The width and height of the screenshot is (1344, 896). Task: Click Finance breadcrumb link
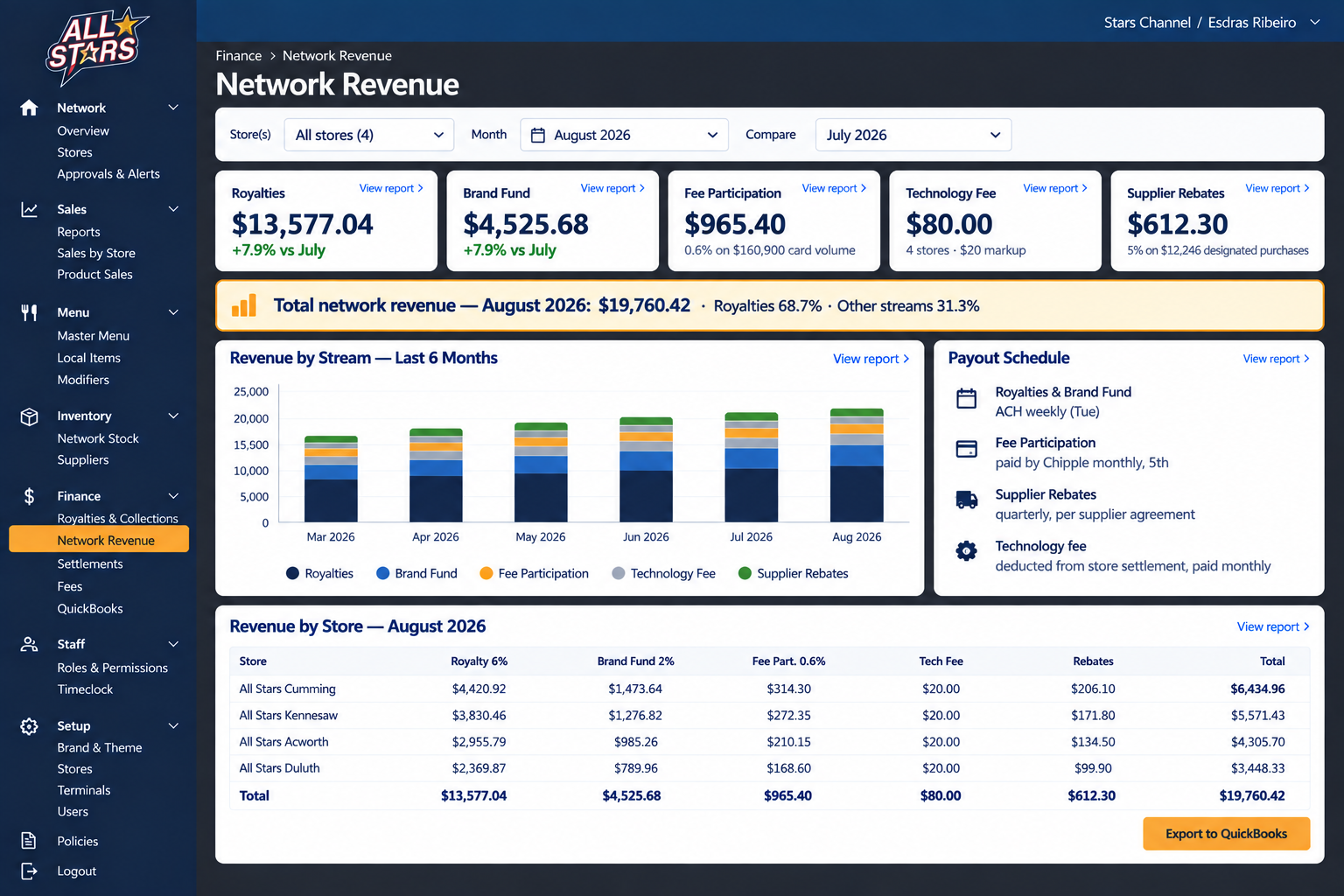(239, 56)
